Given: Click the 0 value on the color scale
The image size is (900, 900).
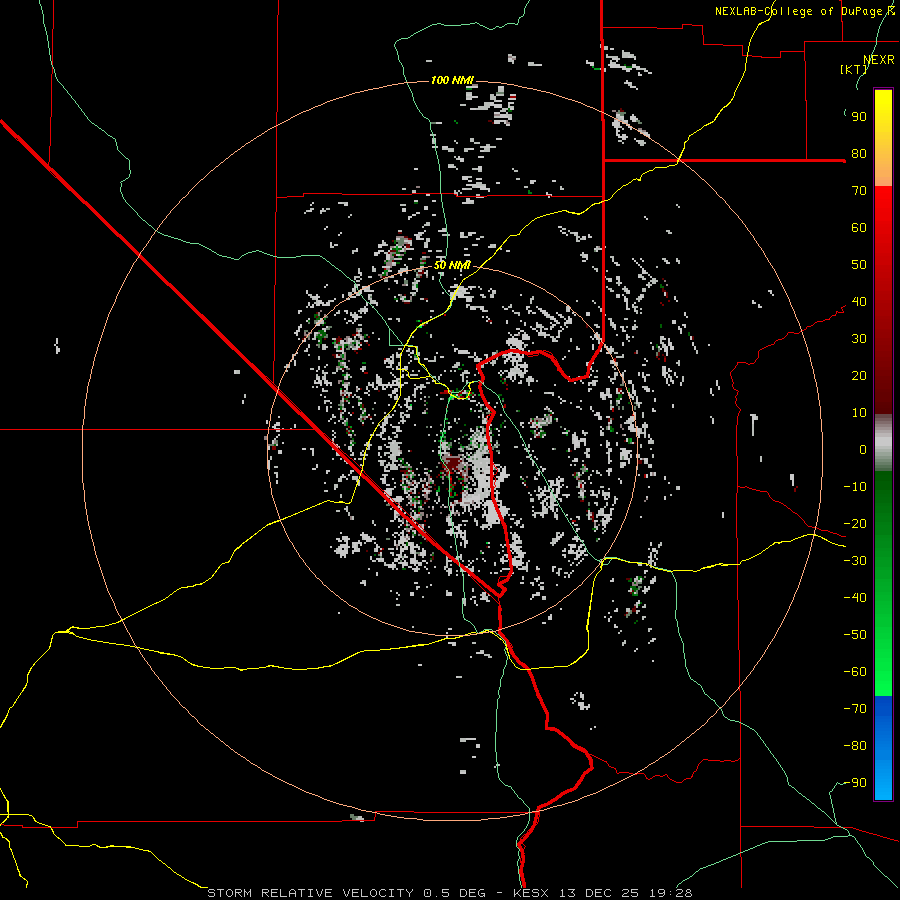Looking at the screenshot, I should (x=863, y=450).
